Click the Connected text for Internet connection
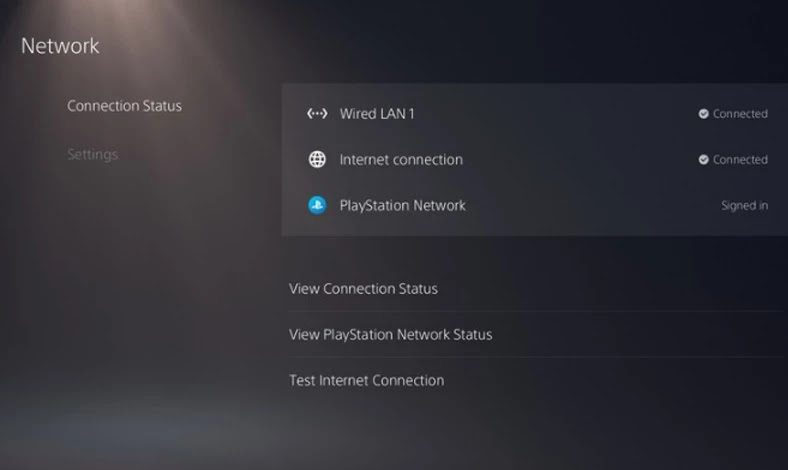Image resolution: width=788 pixels, height=470 pixels. click(x=740, y=159)
